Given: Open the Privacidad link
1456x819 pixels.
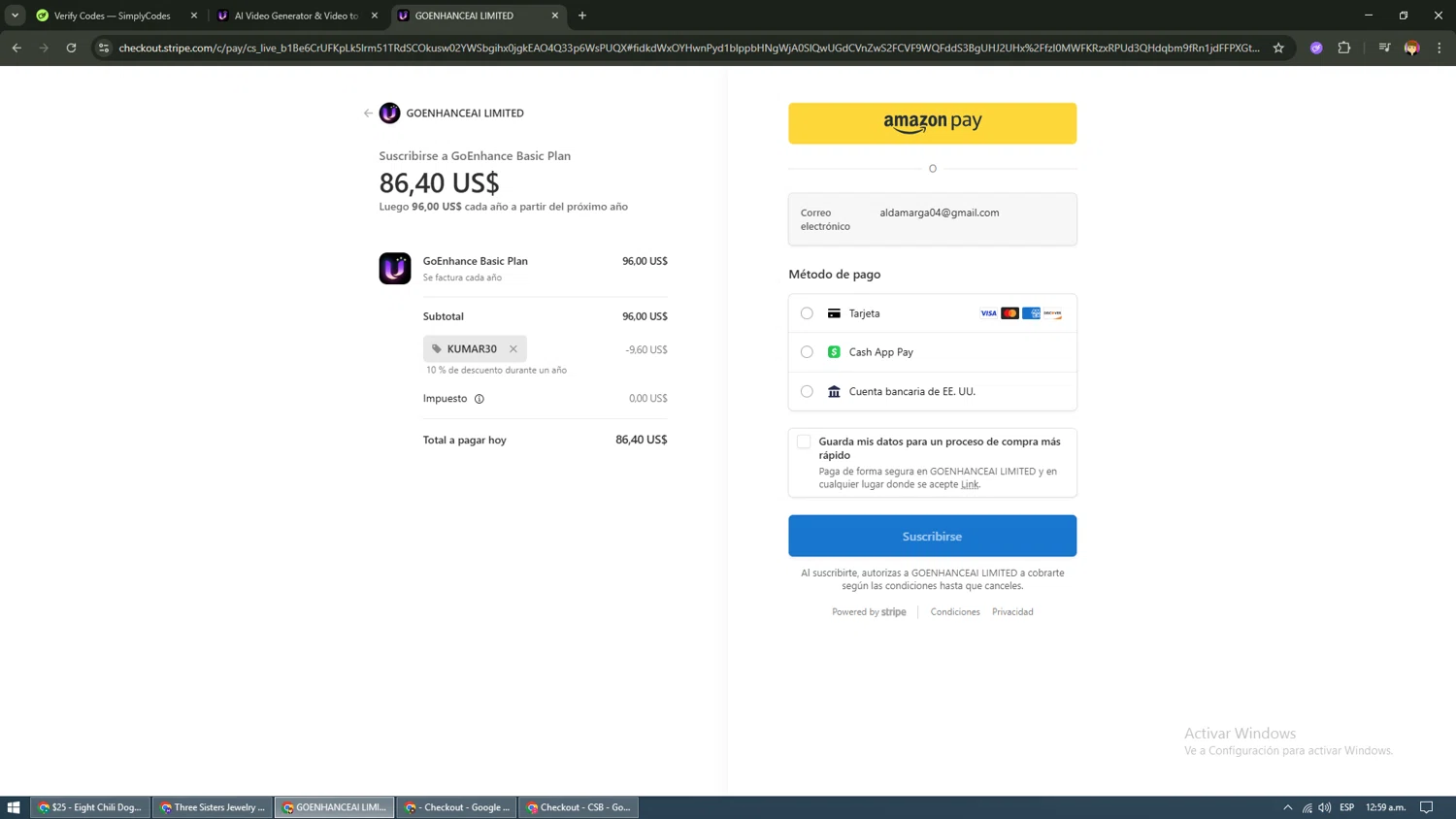Looking at the screenshot, I should (x=1012, y=612).
